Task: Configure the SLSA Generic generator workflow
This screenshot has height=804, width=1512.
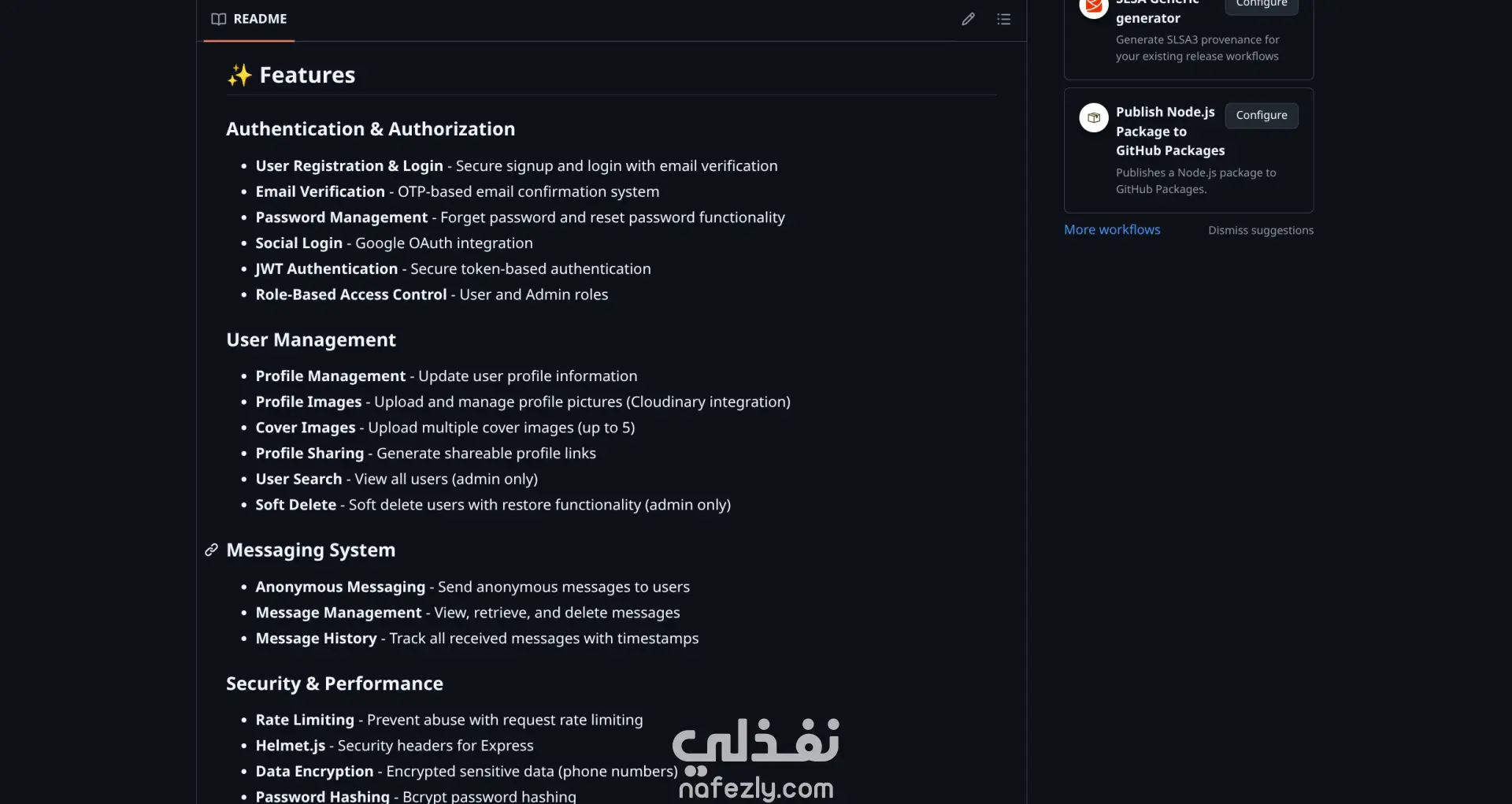Action: click(x=1261, y=5)
